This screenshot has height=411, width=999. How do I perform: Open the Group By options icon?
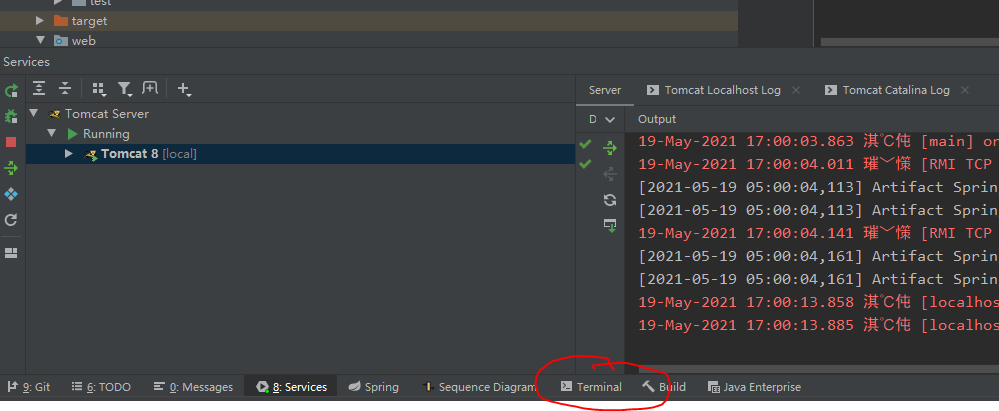coord(98,89)
